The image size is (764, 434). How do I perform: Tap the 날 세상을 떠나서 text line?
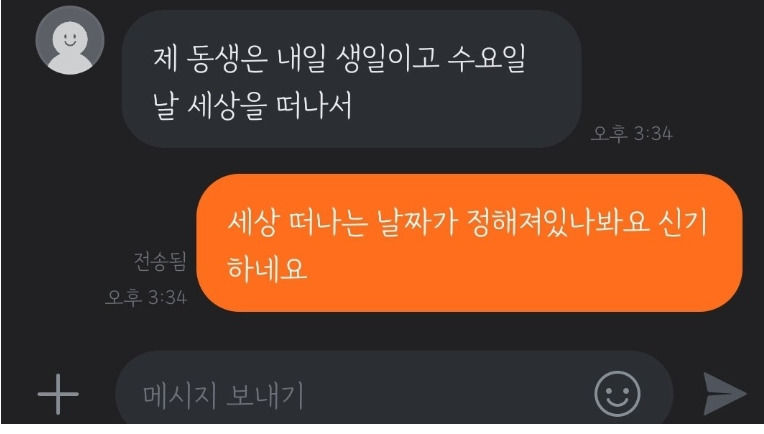(x=252, y=107)
